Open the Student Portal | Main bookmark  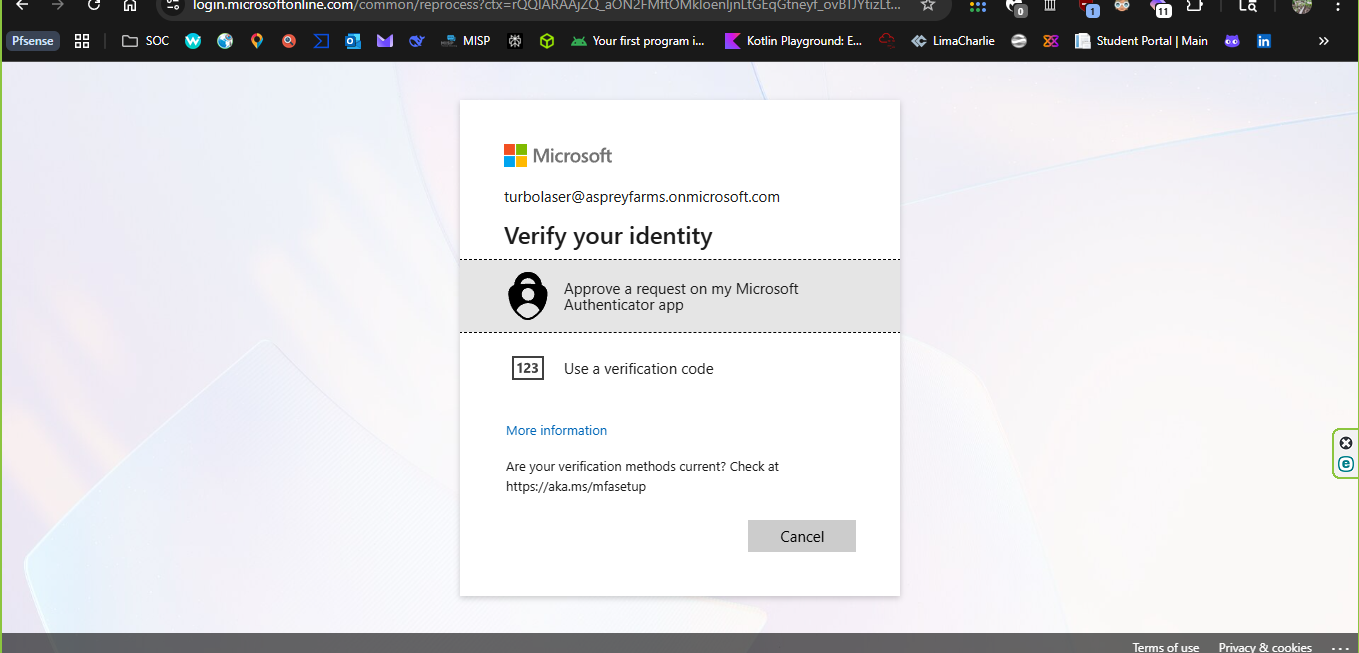tap(1141, 41)
